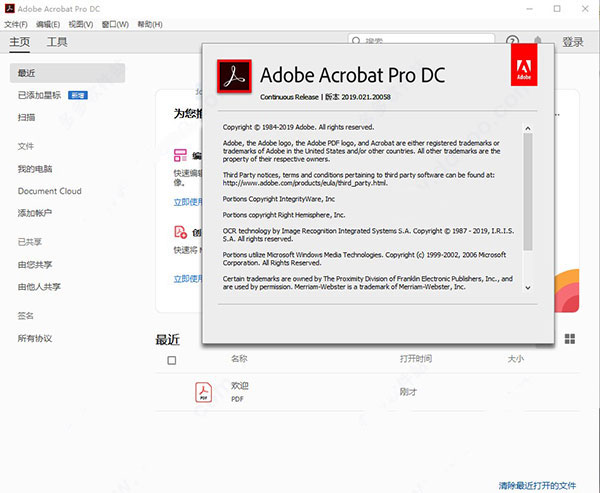The image size is (600, 493).
Task: Close the Acrobat window
Action: pos(585,8)
